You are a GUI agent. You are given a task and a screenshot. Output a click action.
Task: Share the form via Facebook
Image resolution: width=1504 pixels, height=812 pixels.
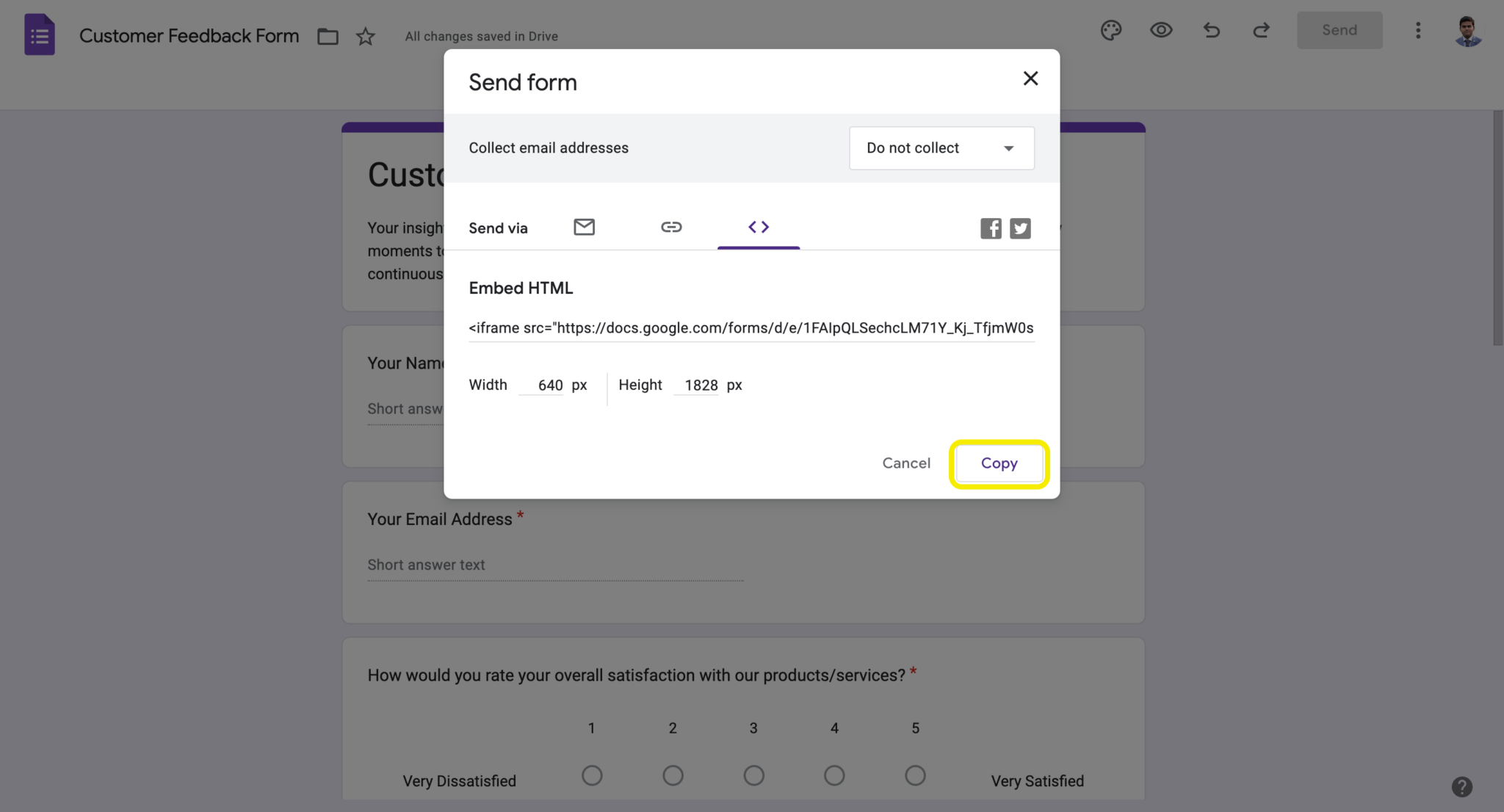(990, 228)
